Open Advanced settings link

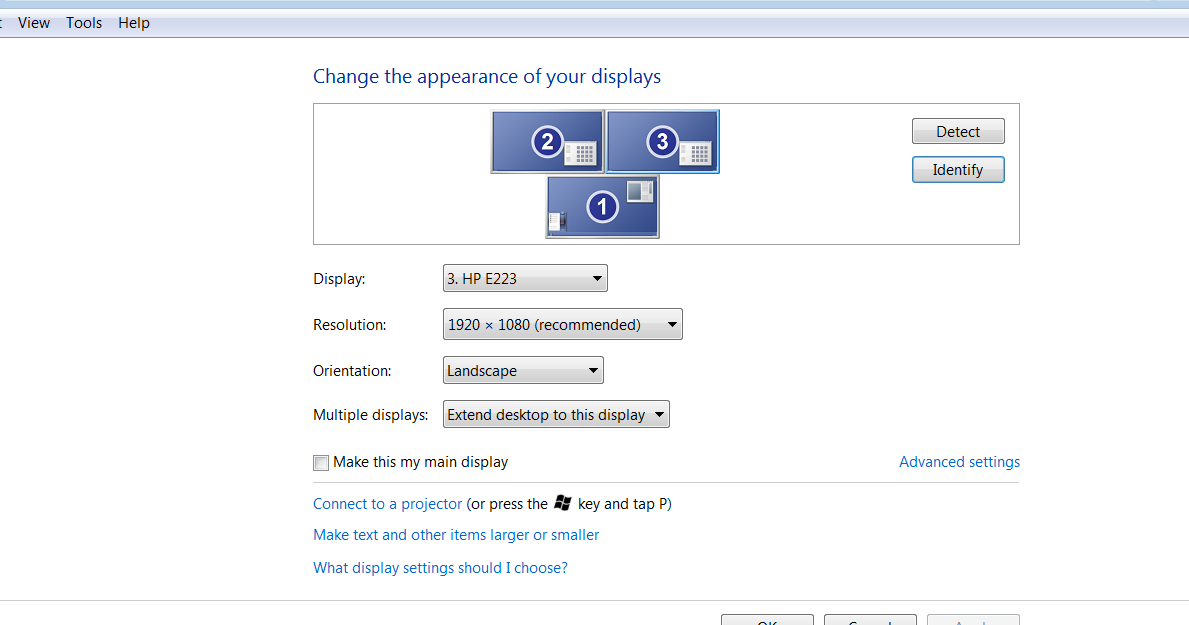(959, 461)
